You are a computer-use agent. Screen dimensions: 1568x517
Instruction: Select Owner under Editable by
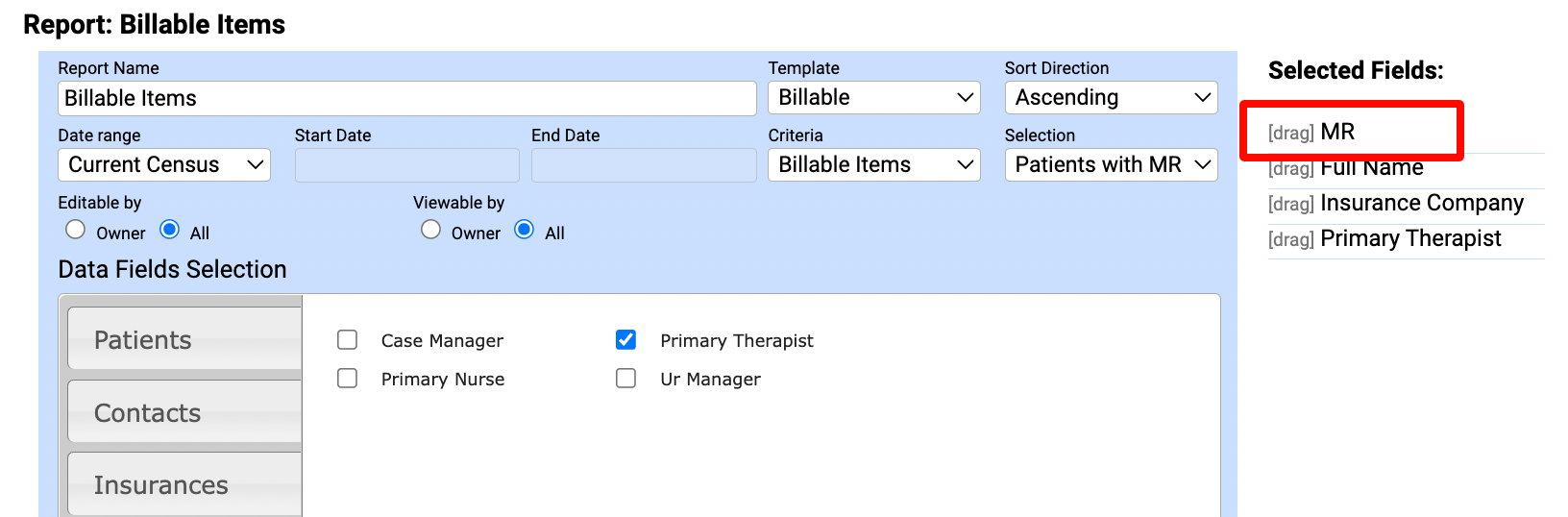[x=76, y=230]
